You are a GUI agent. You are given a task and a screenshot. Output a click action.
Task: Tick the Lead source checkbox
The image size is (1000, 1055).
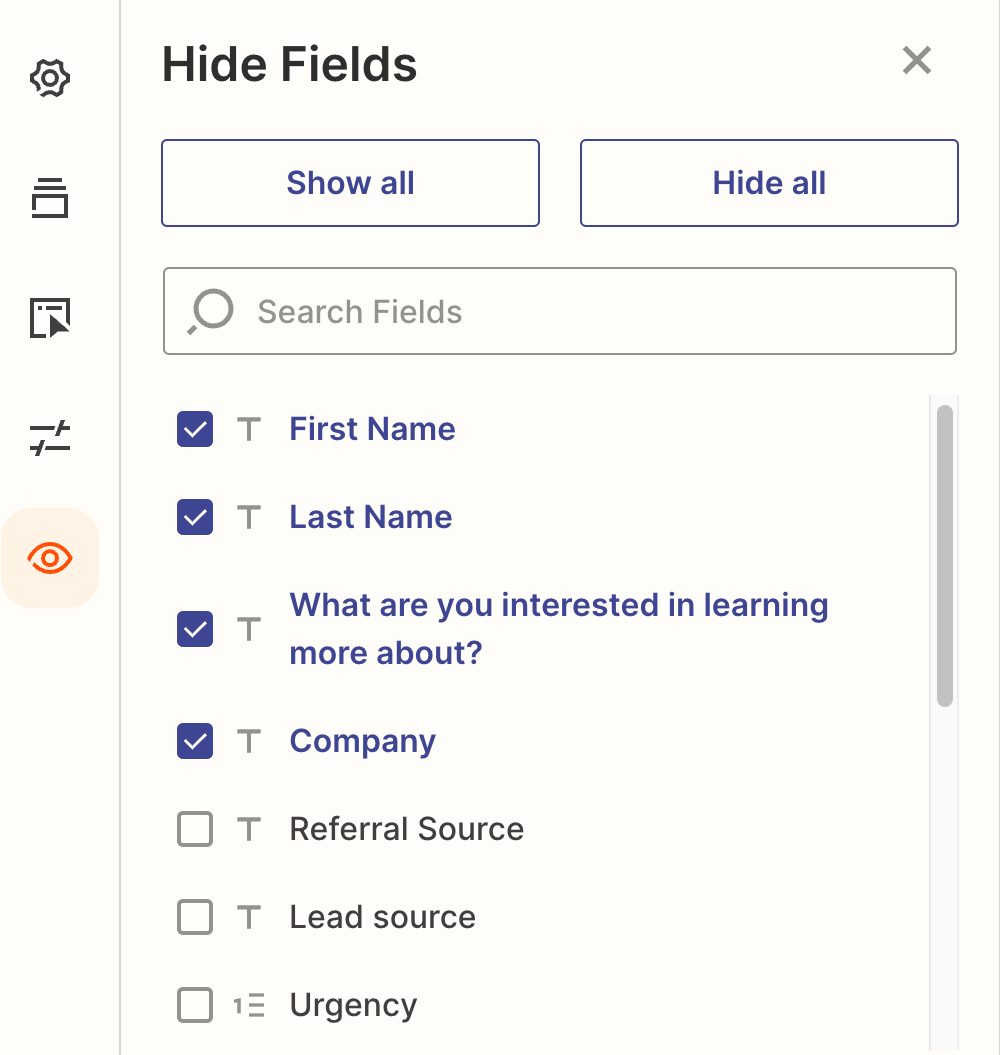pos(195,917)
